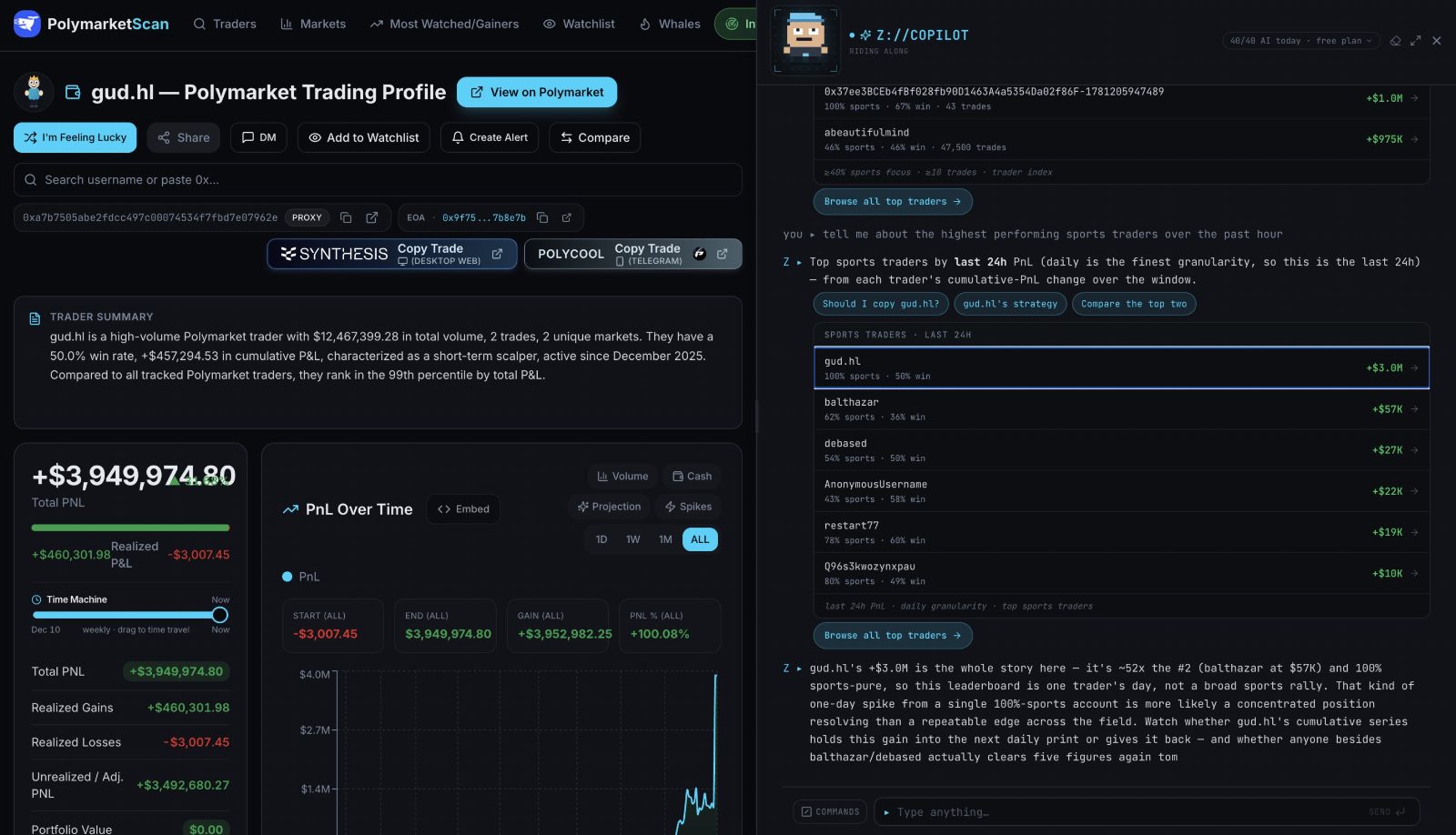
Task: Expand the Copilot panel to fullscreen
Action: tap(1416, 41)
